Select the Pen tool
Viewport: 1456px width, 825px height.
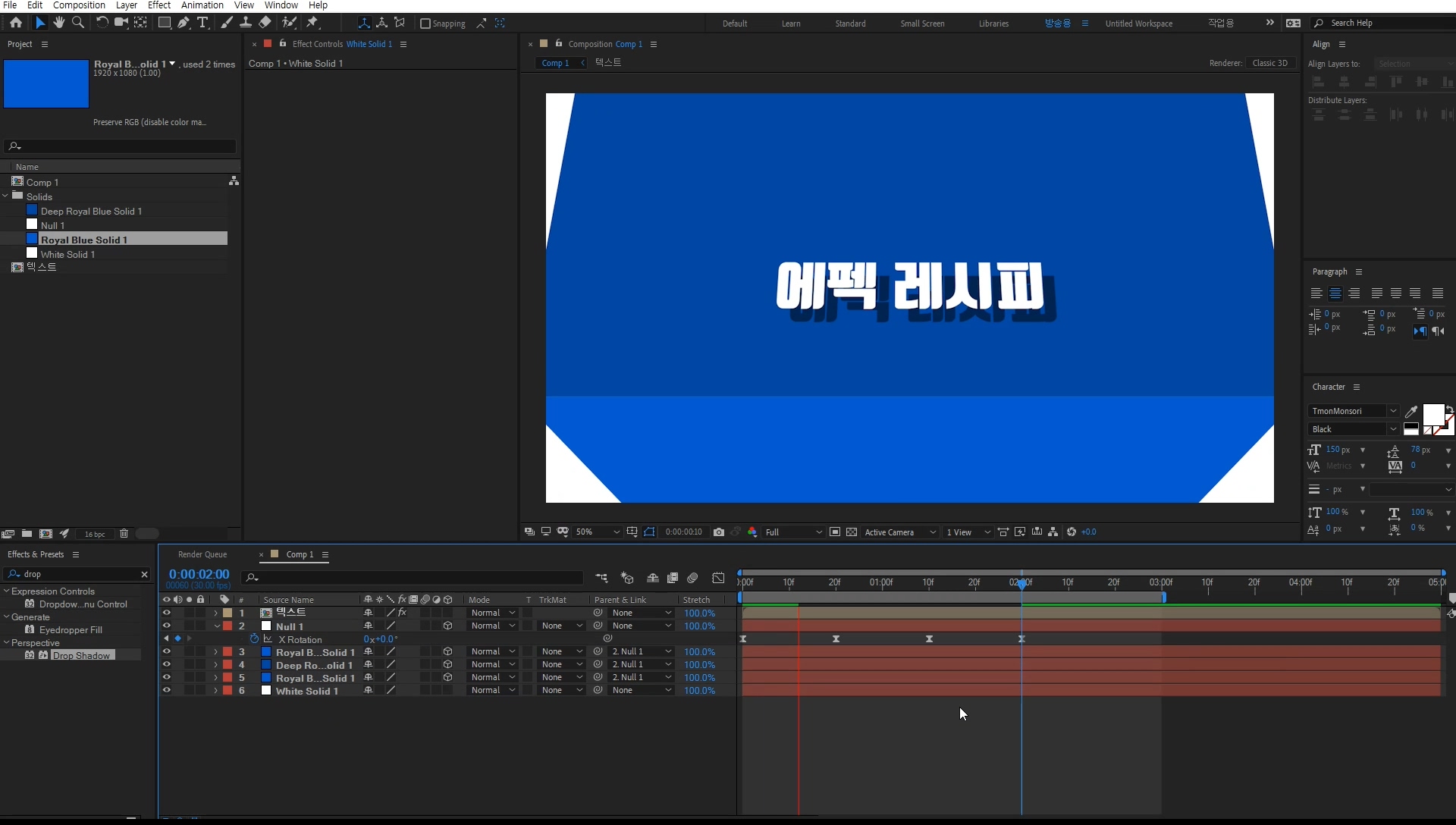(184, 23)
